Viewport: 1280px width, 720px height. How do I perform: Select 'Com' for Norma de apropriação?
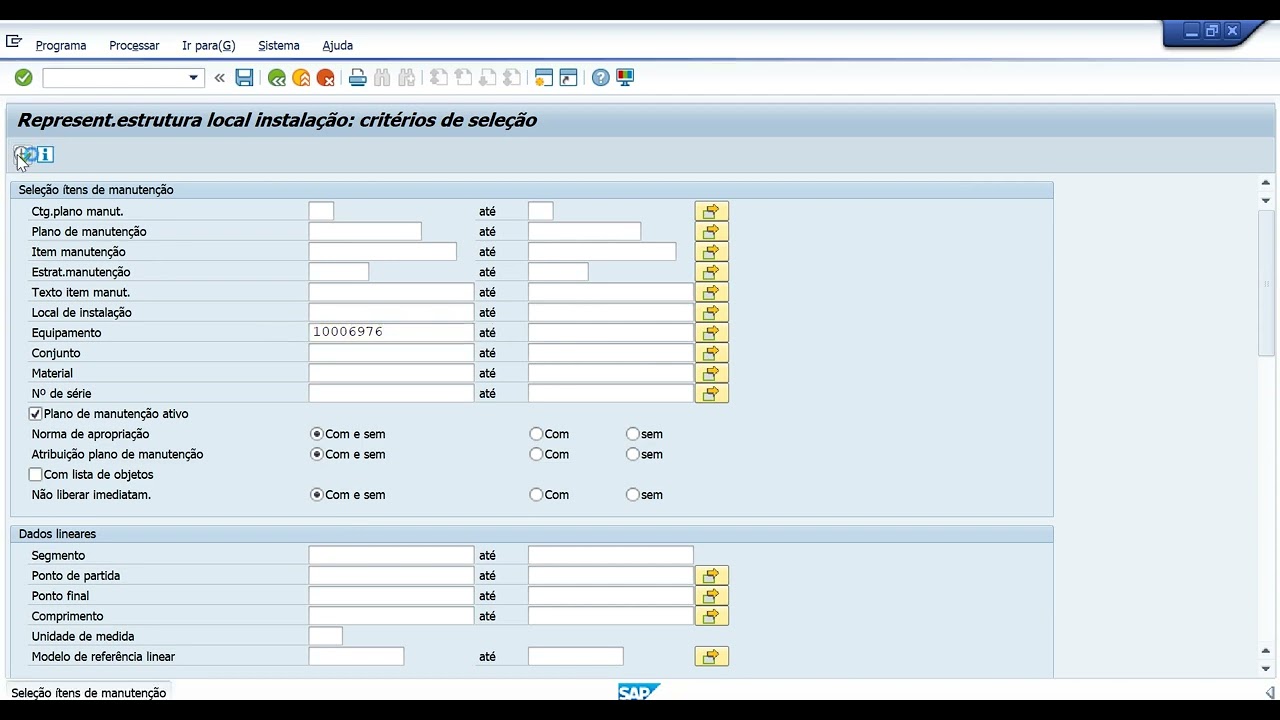[x=536, y=434]
